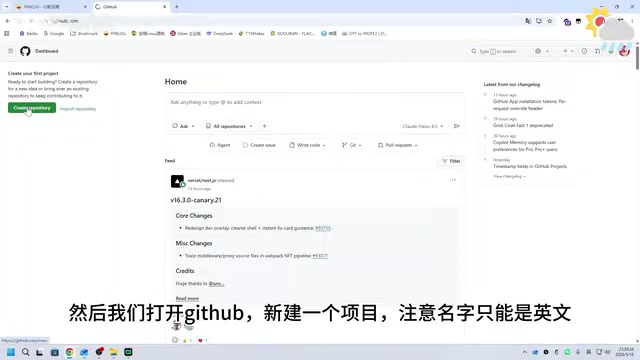This screenshot has height=360, width=640.
Task: Open the user avatar menu
Action: pyautogui.click(x=624, y=51)
